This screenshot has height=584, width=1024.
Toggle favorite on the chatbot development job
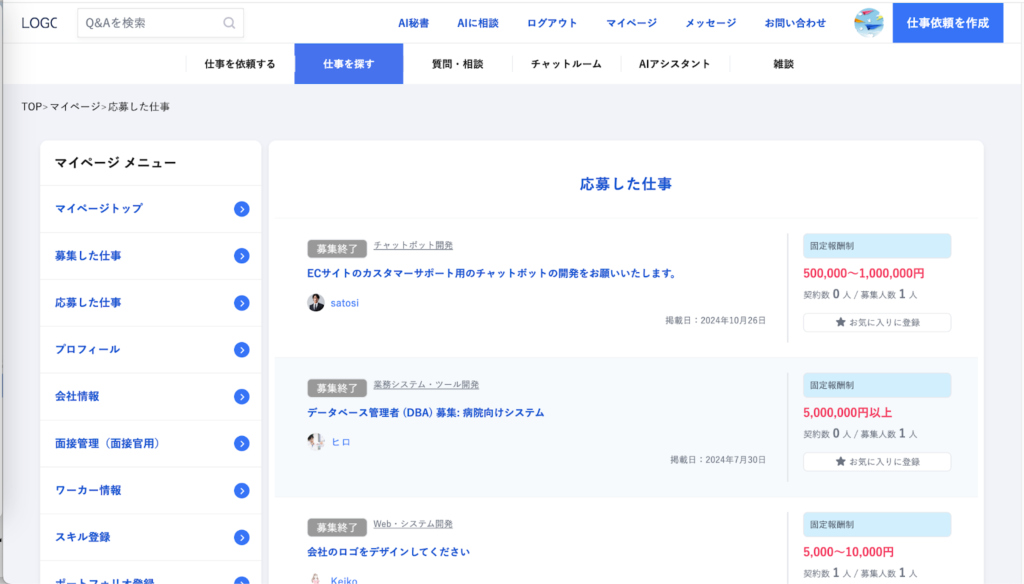point(877,323)
